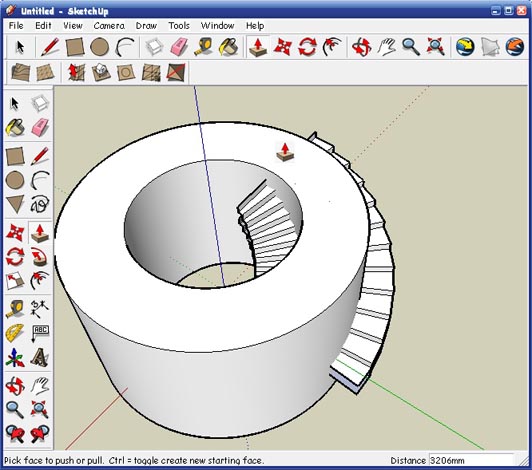The width and height of the screenshot is (532, 470).
Task: Choose the Sandbox Flip Edge tool
Action: [176, 72]
